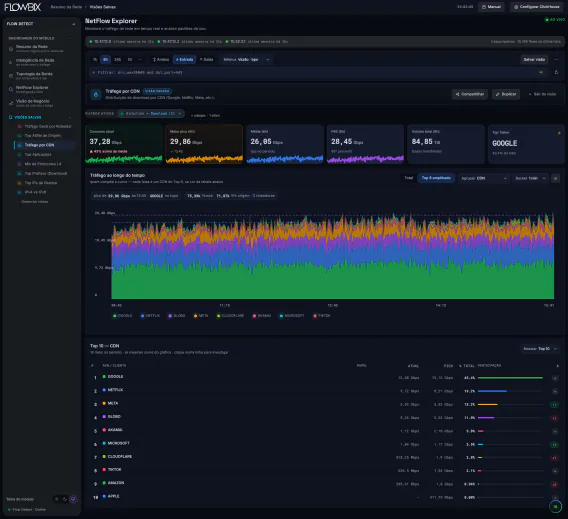The height and width of the screenshot is (519, 568).
Task: Click the Tráfego por CDN view icon
Action: [96, 95]
